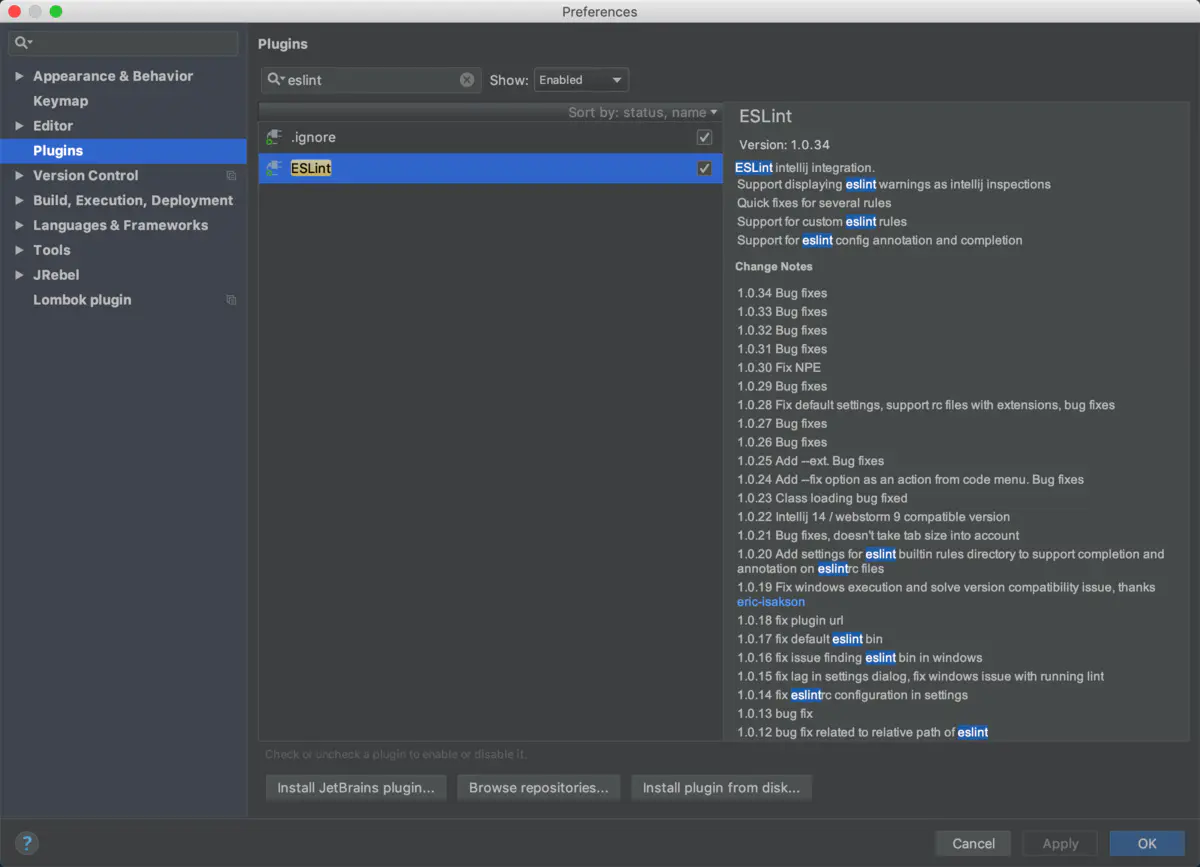This screenshot has width=1200, height=867.
Task: Click the 1.0.30 Fix NPE note
Action: click(x=779, y=368)
